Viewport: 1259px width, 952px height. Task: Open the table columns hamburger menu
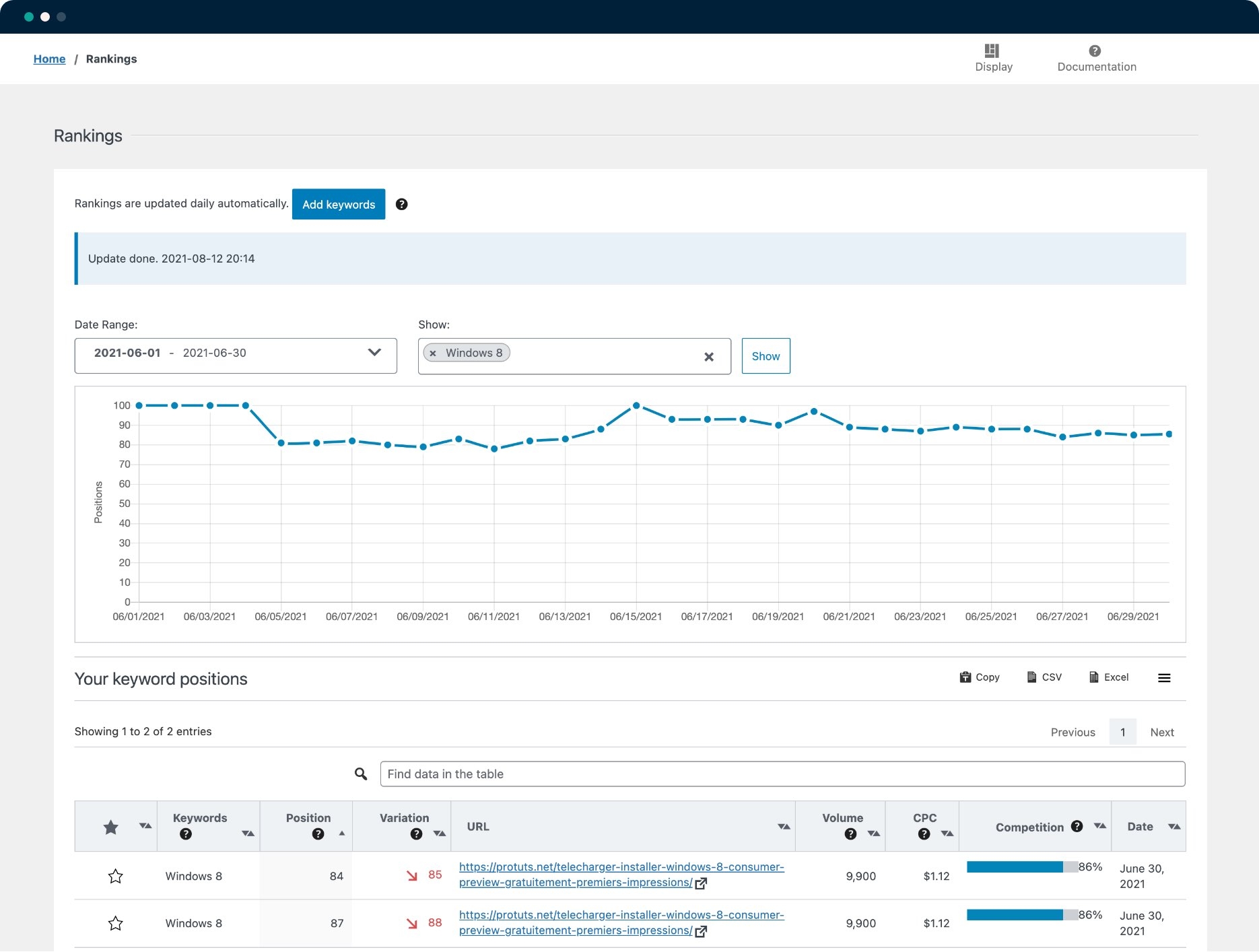click(1164, 678)
